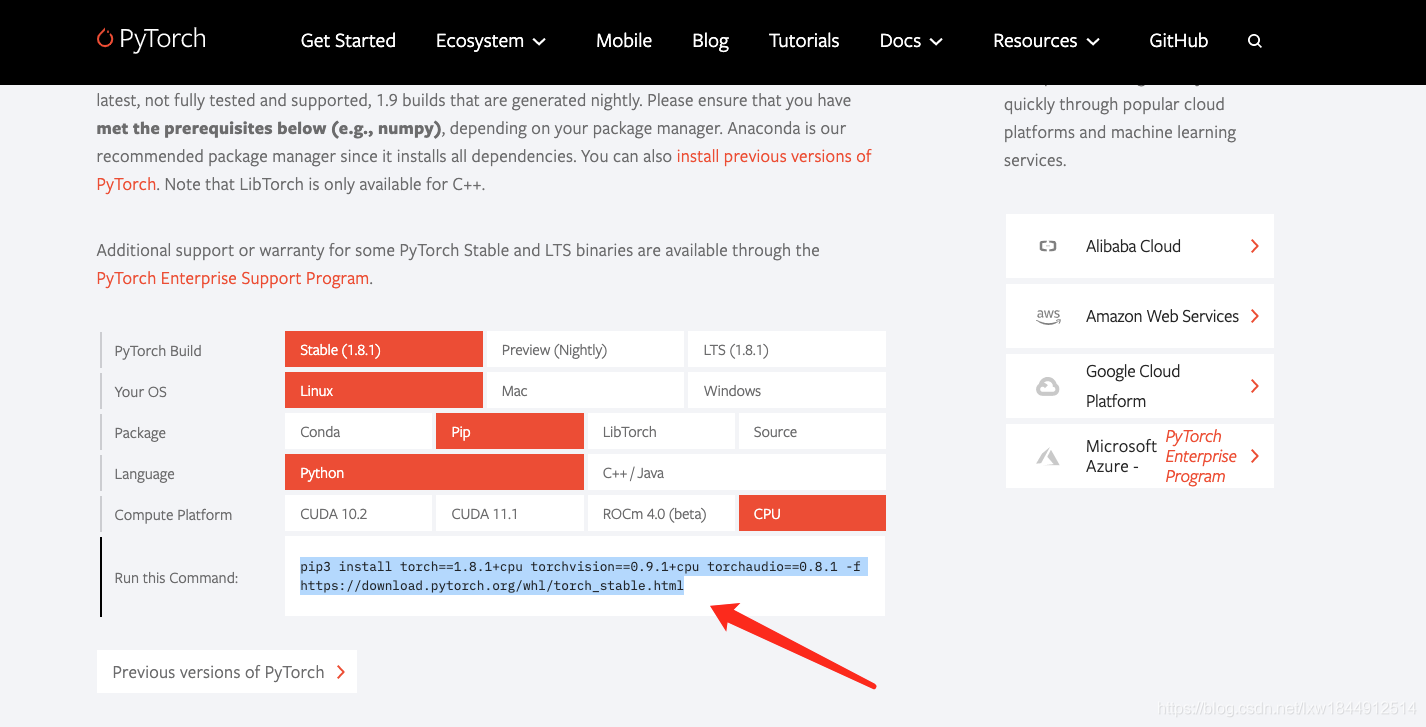Screen dimensions: 1426x727
Task: Choose C++ / Java language
Action: click(737, 473)
